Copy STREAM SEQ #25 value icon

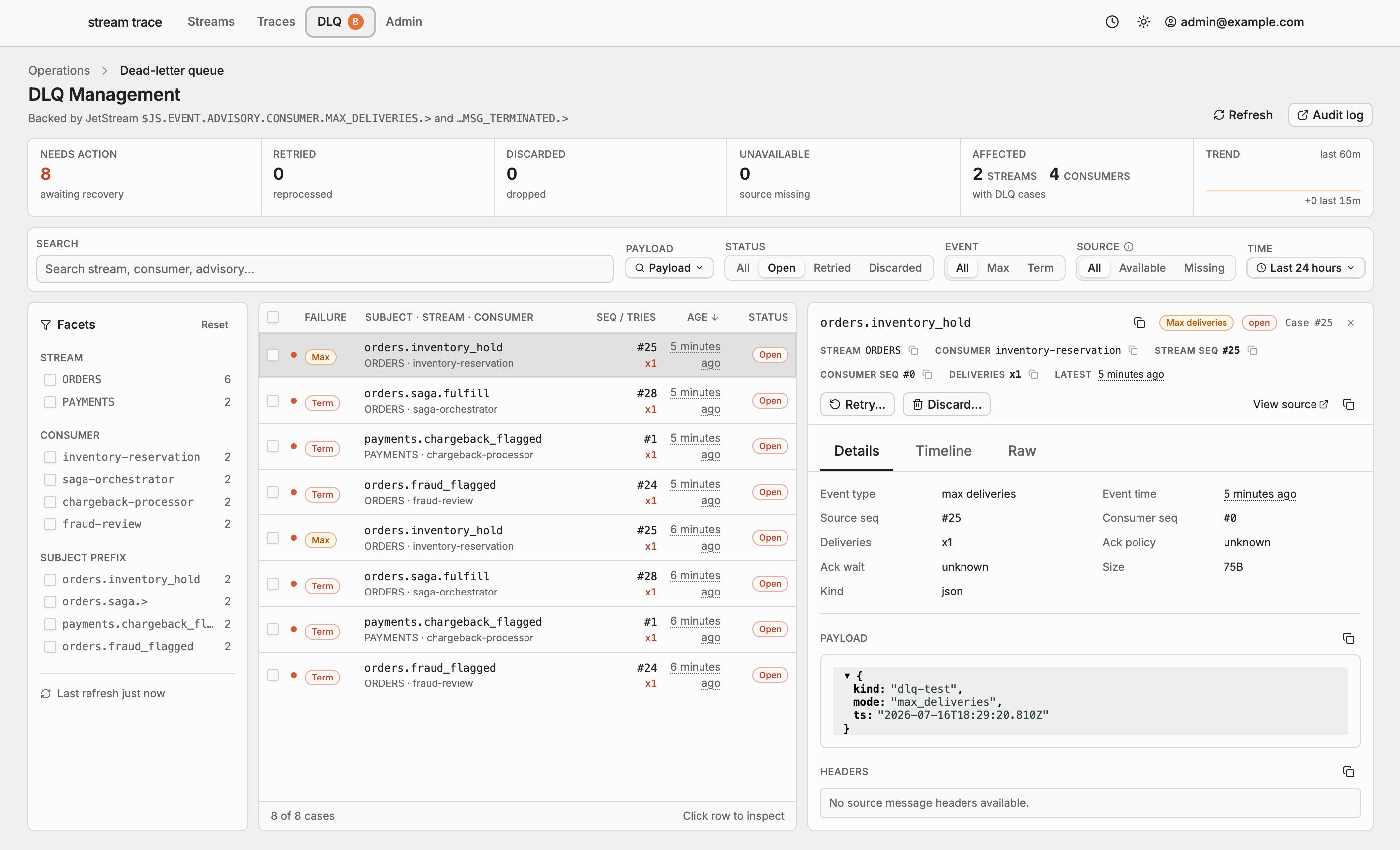(1252, 350)
